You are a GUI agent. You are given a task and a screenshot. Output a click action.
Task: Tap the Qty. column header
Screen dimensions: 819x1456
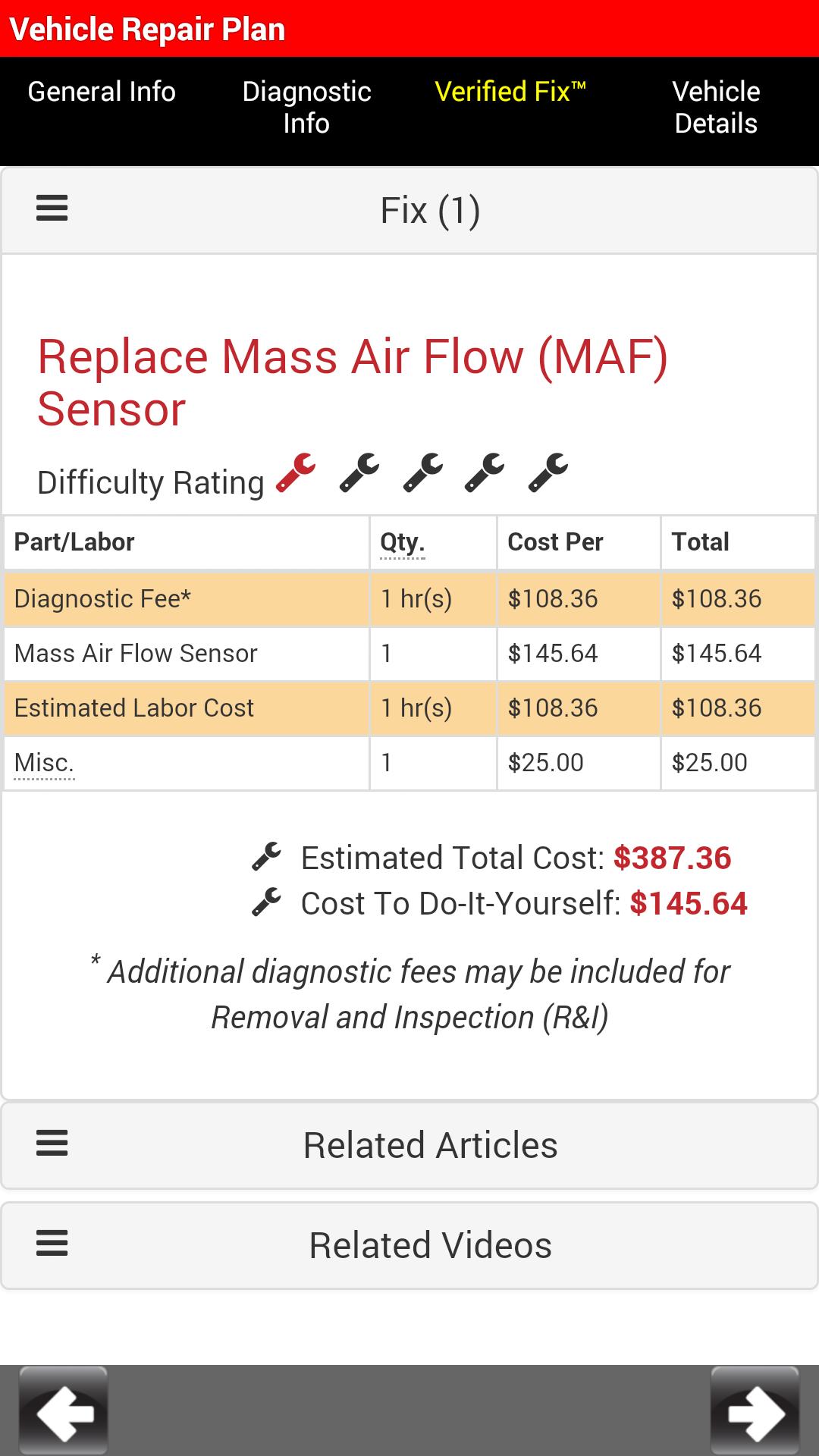(x=402, y=542)
